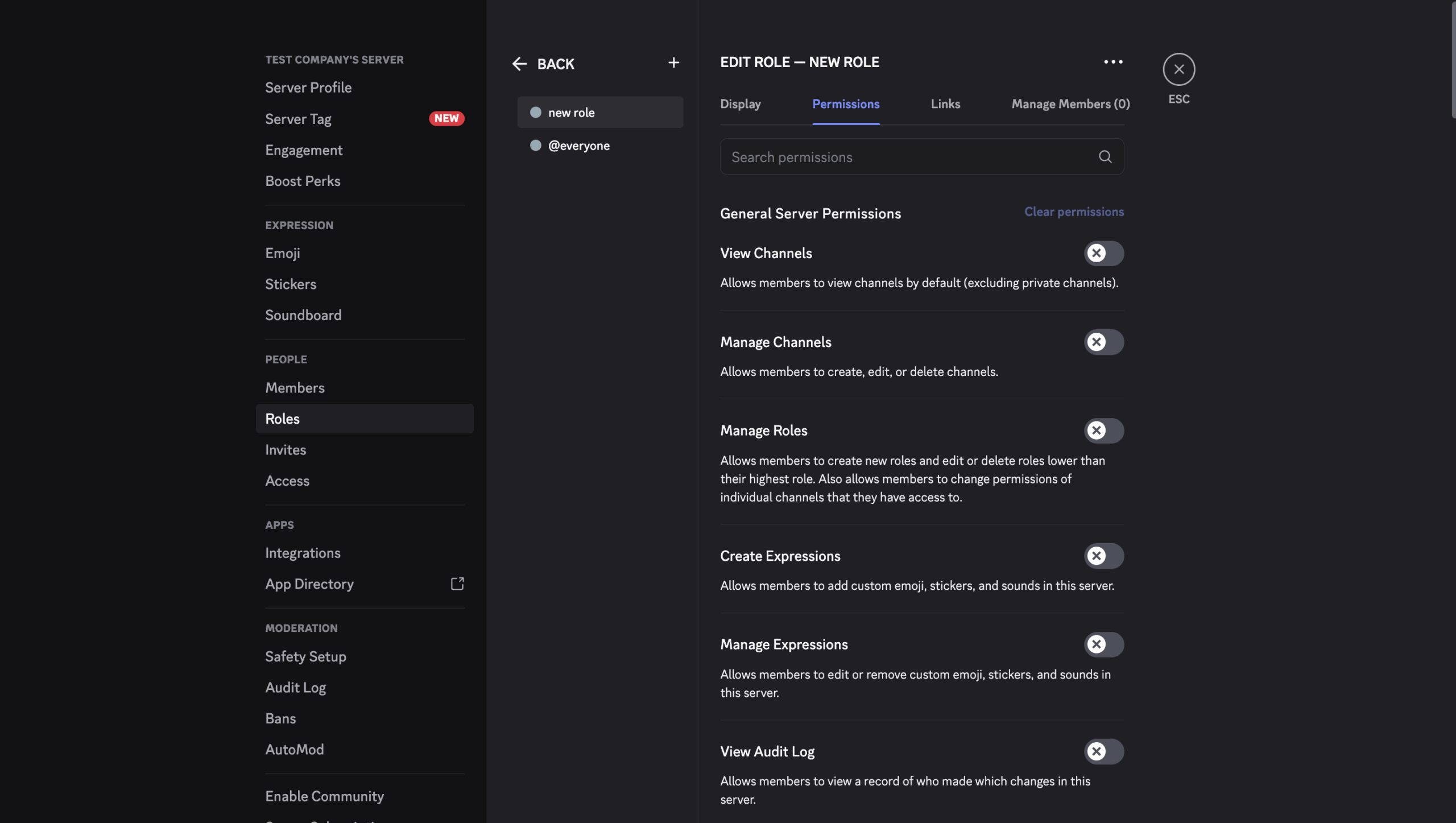The image size is (1456, 823).
Task: Open the Members page
Action: coord(365,387)
